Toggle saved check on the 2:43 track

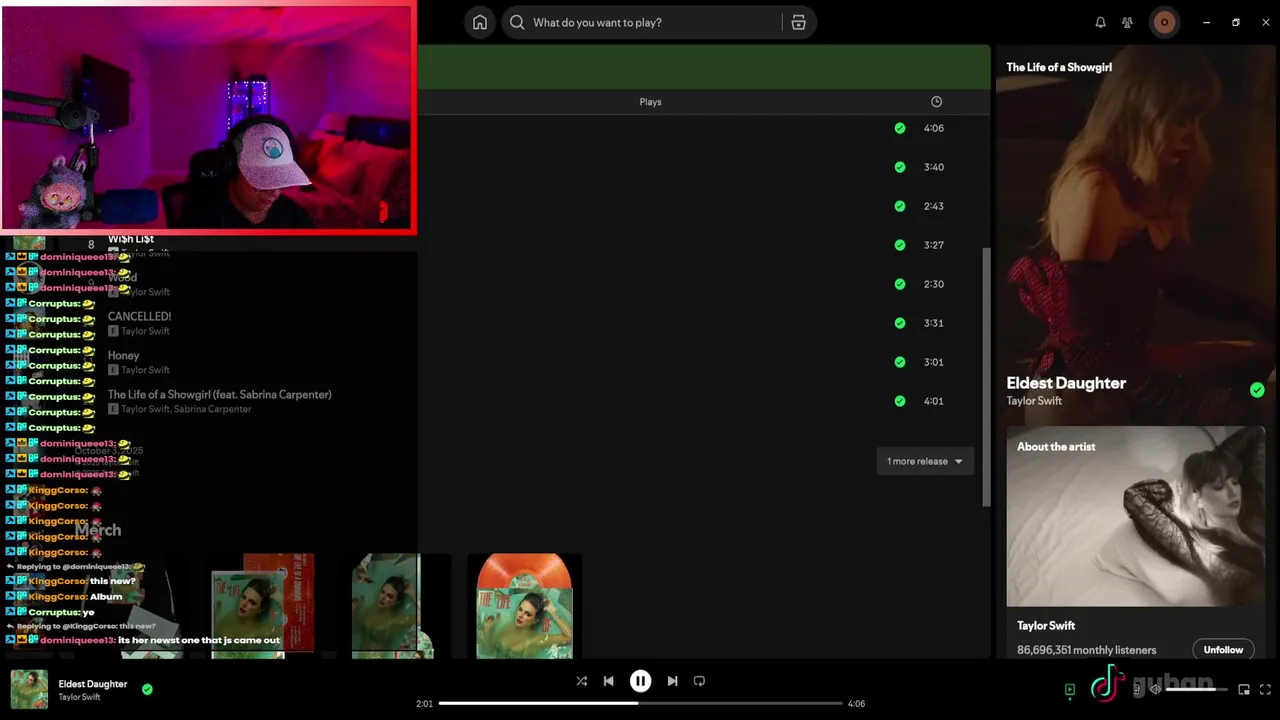coord(900,206)
